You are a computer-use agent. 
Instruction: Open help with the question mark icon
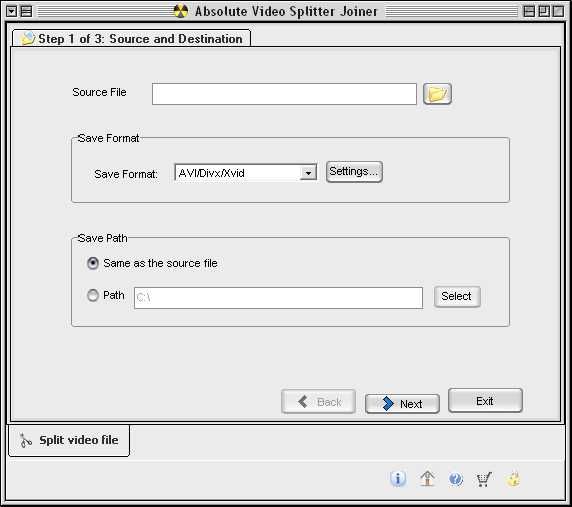(456, 479)
